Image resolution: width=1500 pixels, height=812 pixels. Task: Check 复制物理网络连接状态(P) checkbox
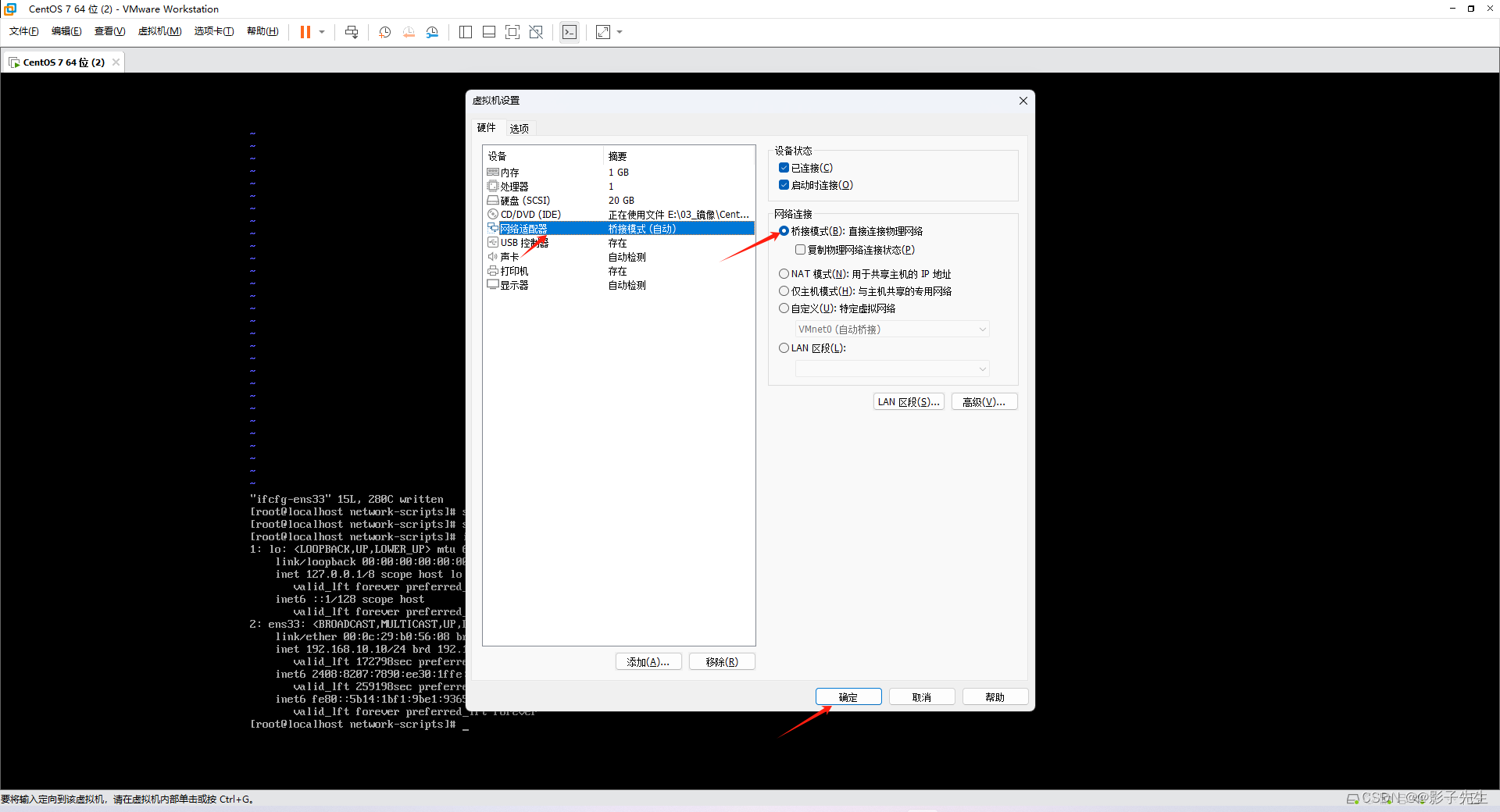click(x=800, y=250)
